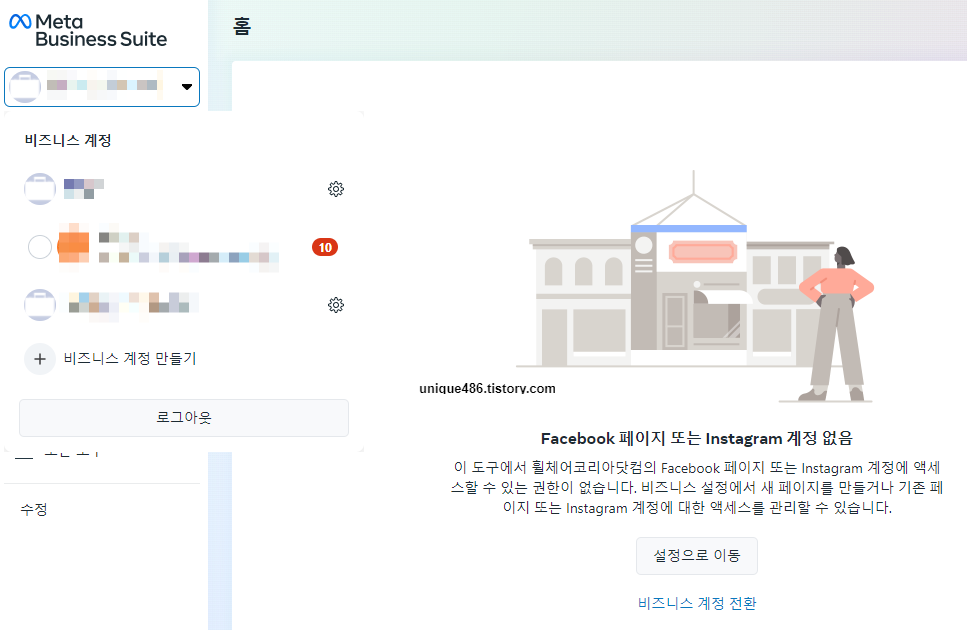The height and width of the screenshot is (630, 967).
Task: Select the account with 10 notifications
Action: (x=184, y=247)
